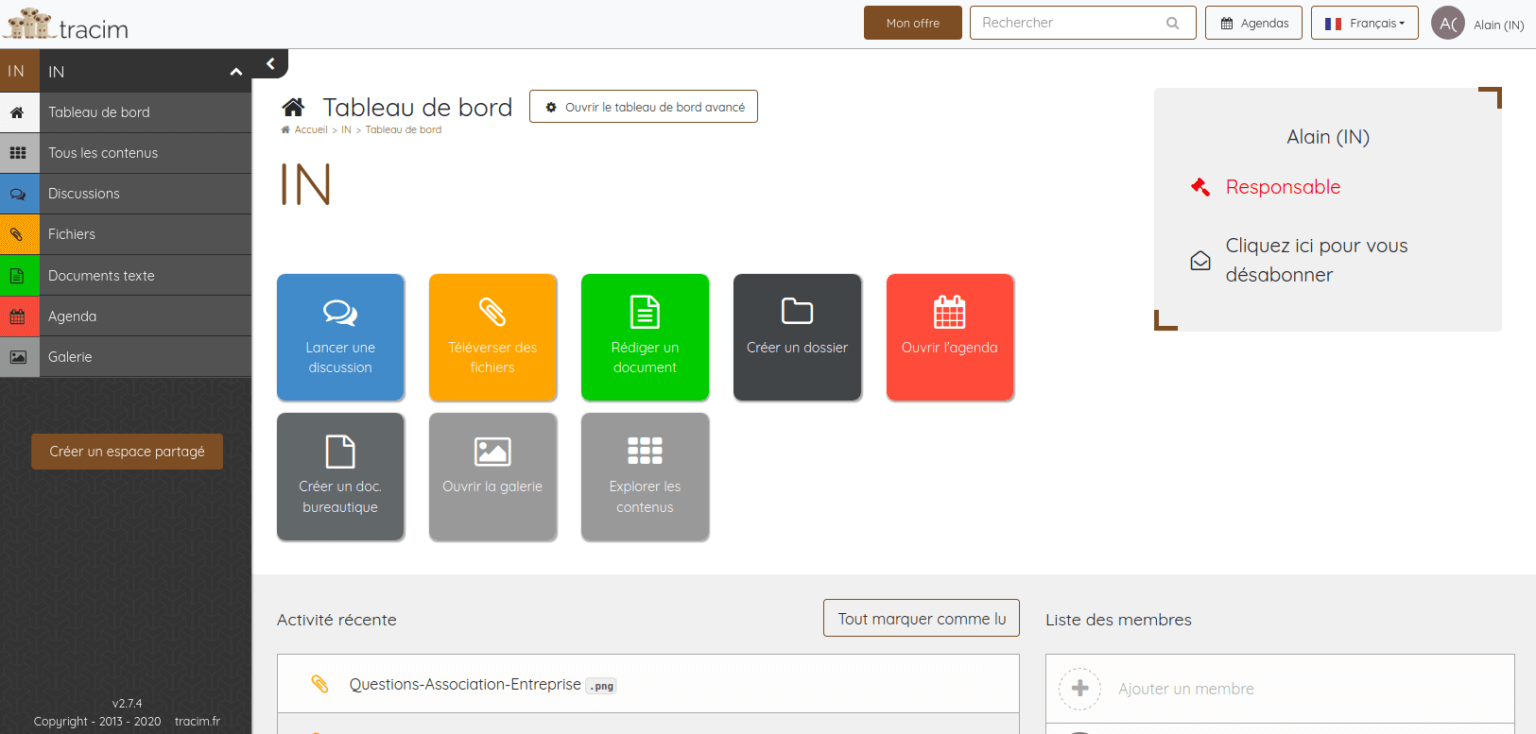Click Rédiger un document tile
The width and height of the screenshot is (1536, 734).
click(645, 338)
